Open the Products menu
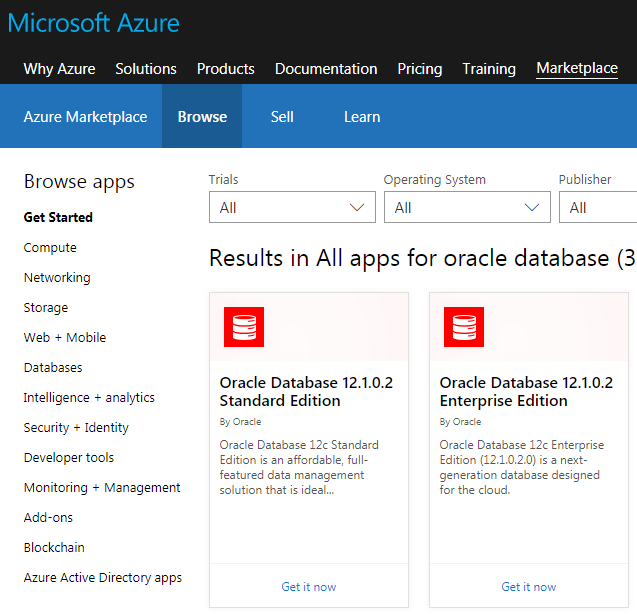Screen dimensions: 637x614 (225, 69)
